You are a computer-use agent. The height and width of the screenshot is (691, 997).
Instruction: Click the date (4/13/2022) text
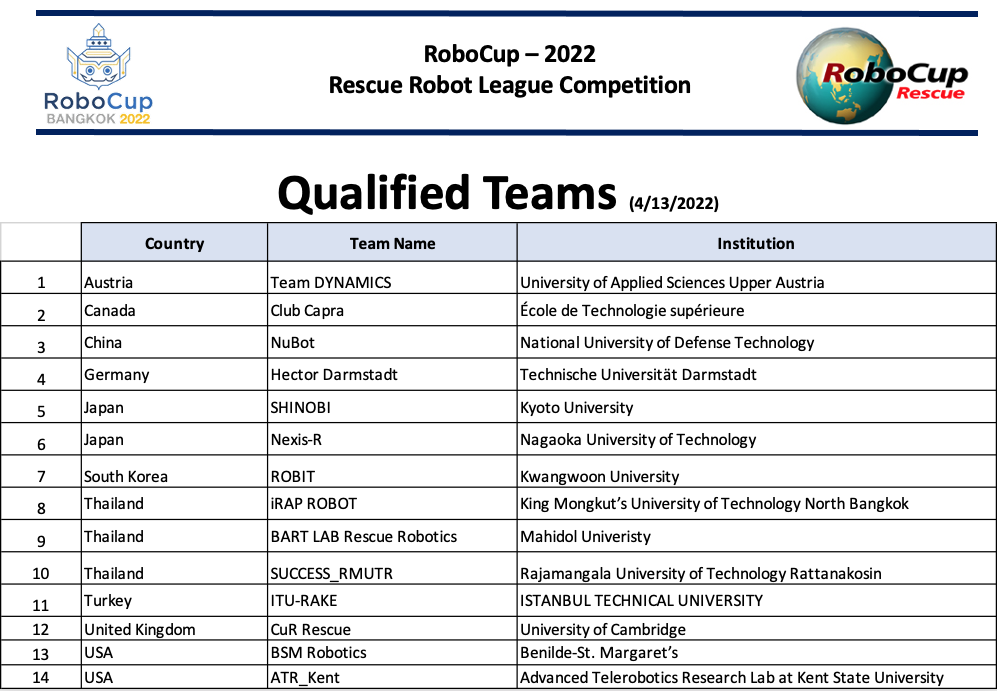pyautogui.click(x=674, y=203)
